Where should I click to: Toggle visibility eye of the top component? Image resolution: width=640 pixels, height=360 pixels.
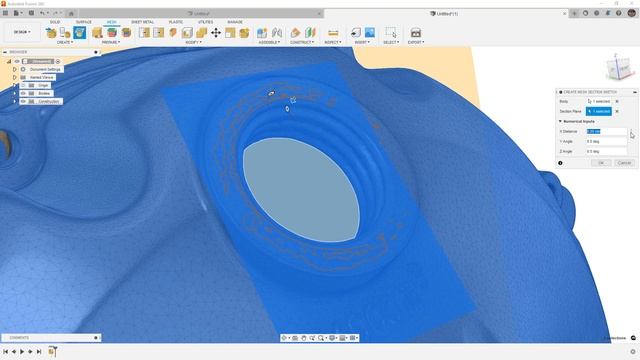coord(17,61)
